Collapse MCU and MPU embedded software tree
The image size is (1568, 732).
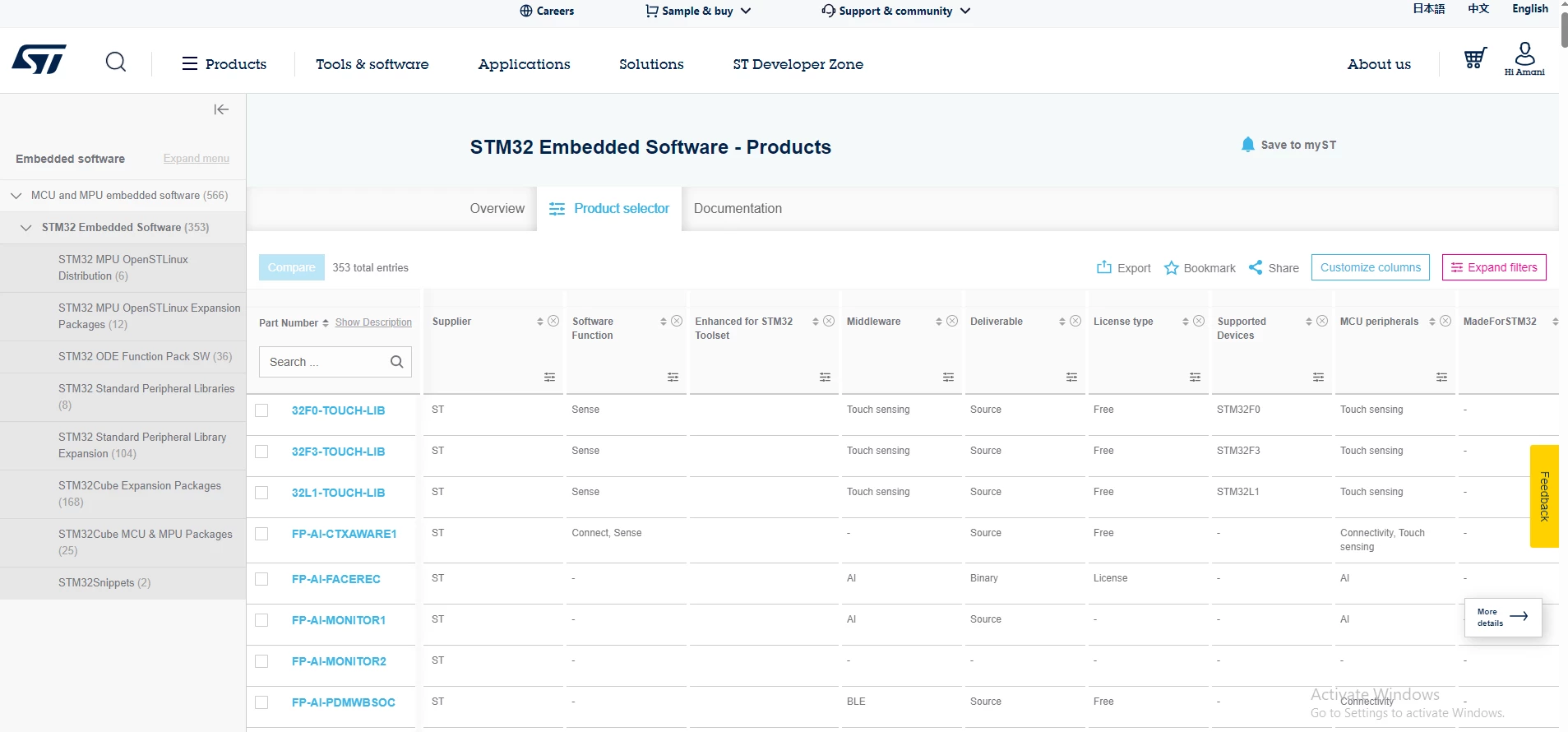tap(16, 196)
